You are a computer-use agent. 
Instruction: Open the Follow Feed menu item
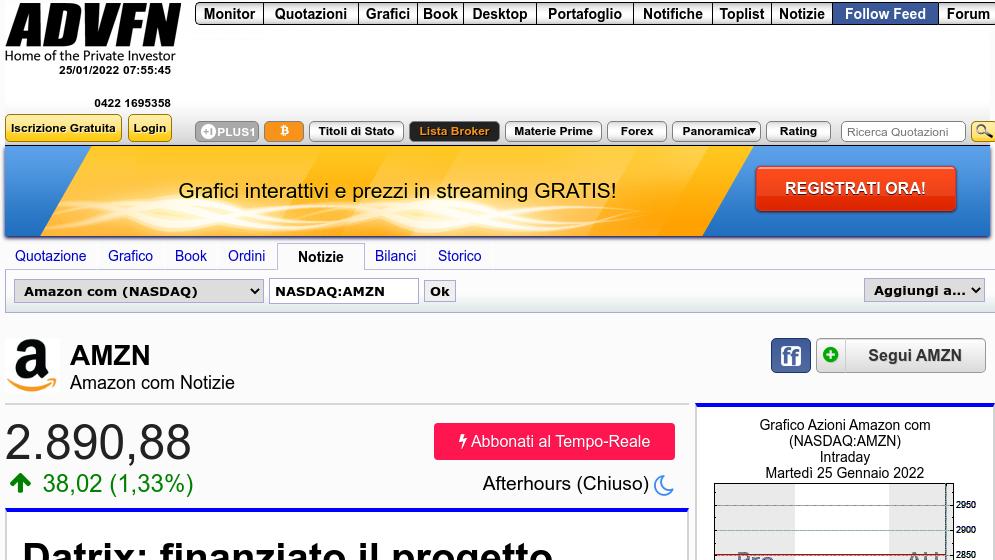pyautogui.click(x=885, y=13)
